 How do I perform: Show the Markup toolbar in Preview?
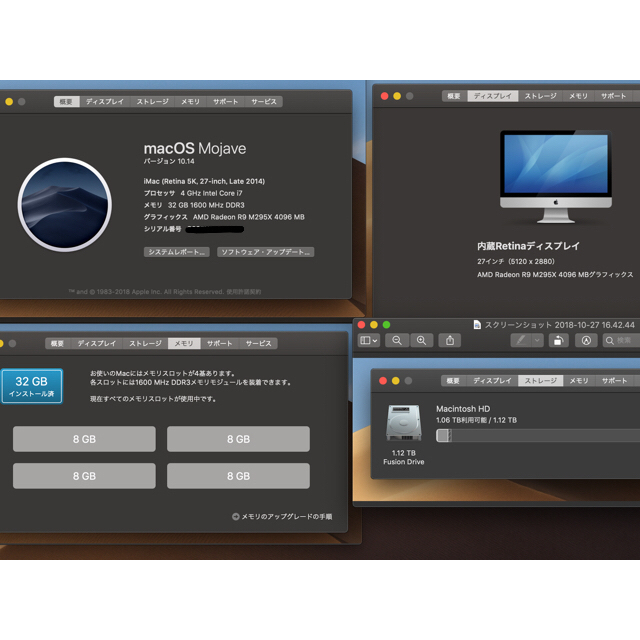586,340
